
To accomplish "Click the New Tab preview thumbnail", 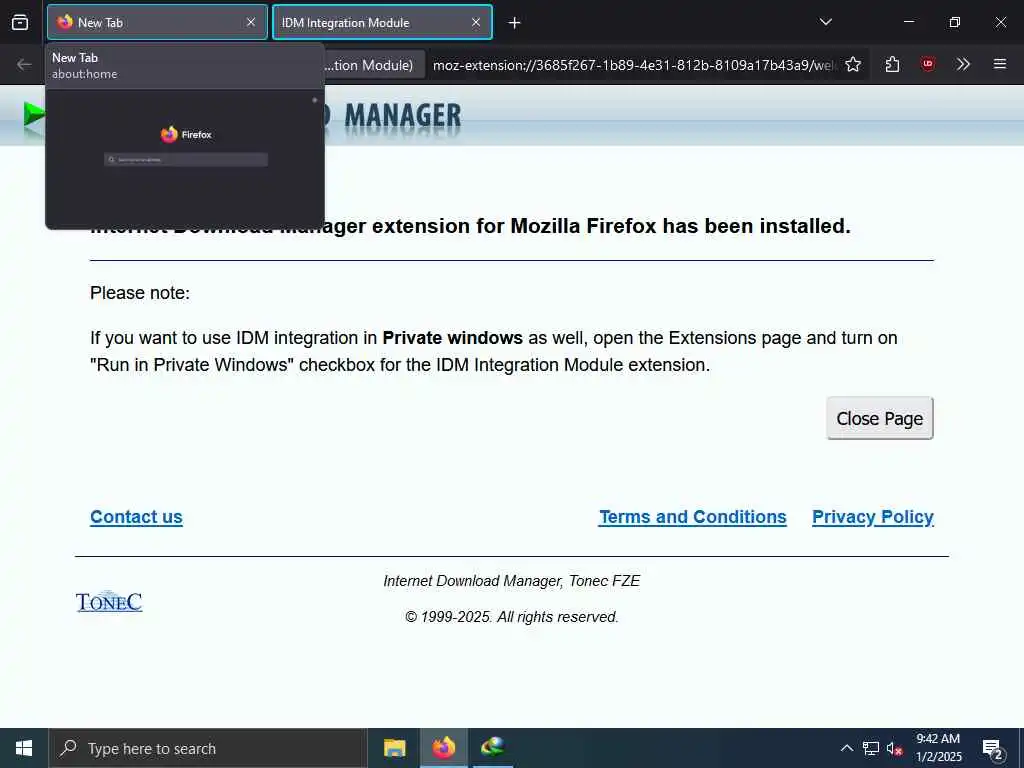I will pos(185,158).
